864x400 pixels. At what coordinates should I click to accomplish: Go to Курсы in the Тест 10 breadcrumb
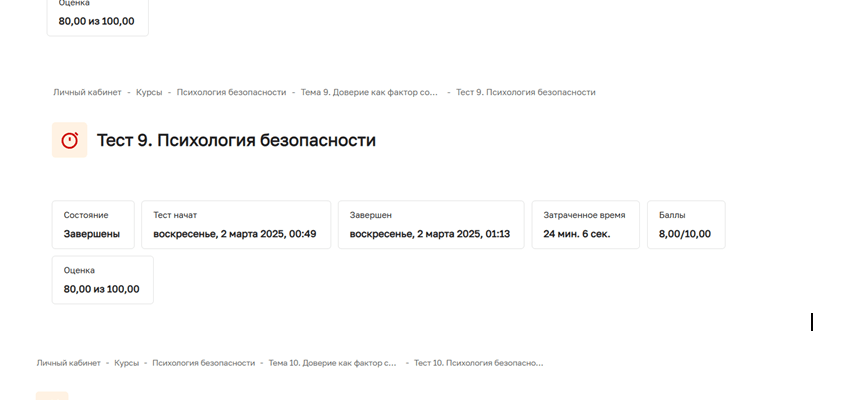pos(126,363)
